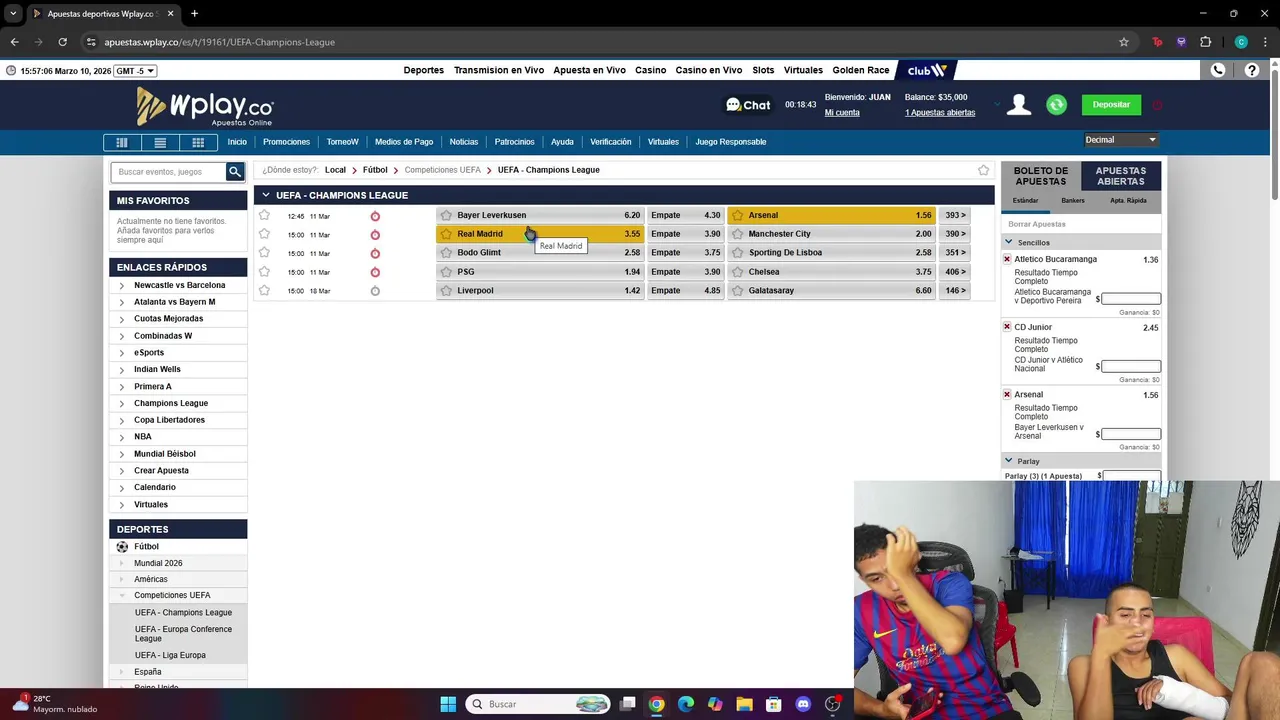The width and height of the screenshot is (1280, 720).
Task: Switch to the grid layout icon
Action: click(x=198, y=142)
